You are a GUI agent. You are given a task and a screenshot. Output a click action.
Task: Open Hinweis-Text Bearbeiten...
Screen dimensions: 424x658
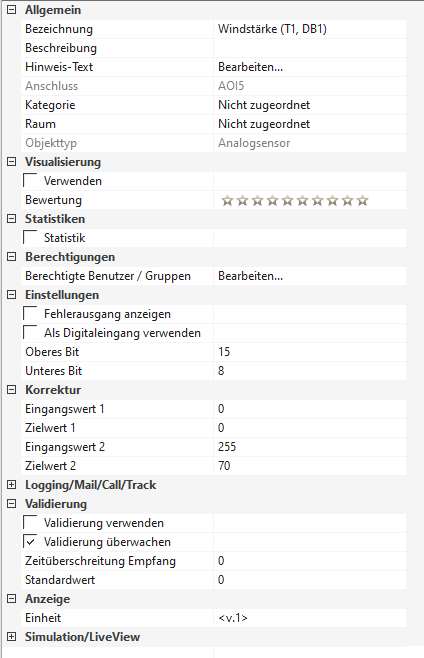point(251,67)
